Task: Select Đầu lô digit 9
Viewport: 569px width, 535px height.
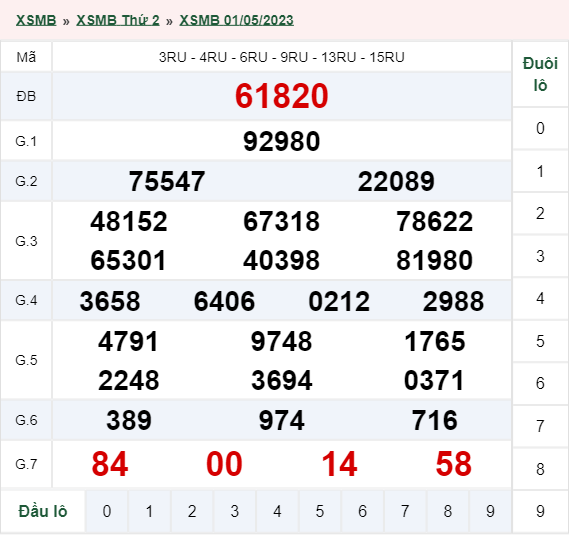Action: pyautogui.click(x=490, y=511)
